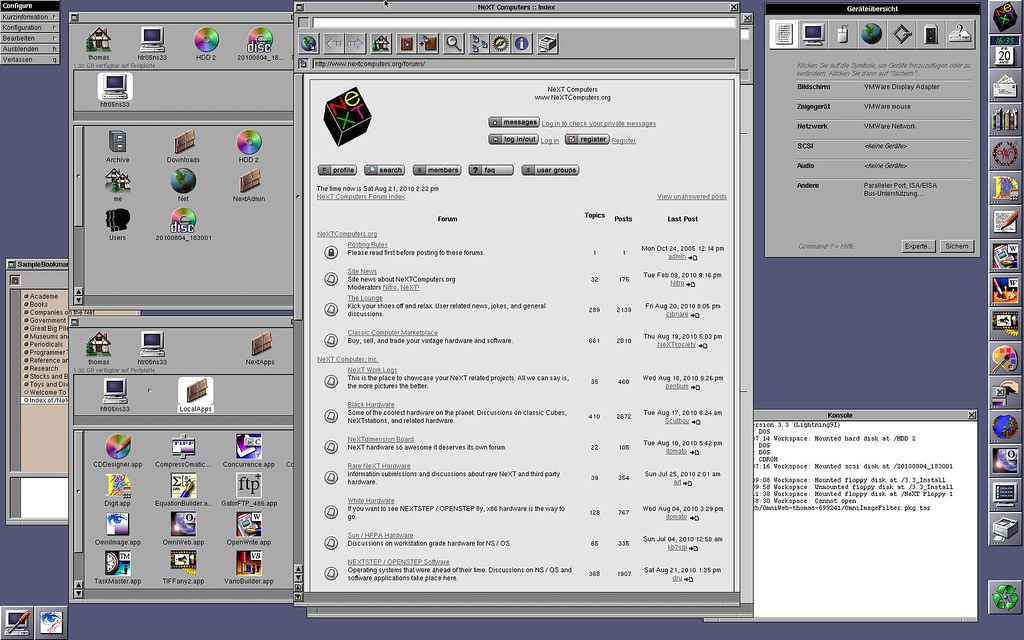This screenshot has height=640, width=1024.
Task: Open EquationBuilder.app from the apps folder
Action: [182, 484]
